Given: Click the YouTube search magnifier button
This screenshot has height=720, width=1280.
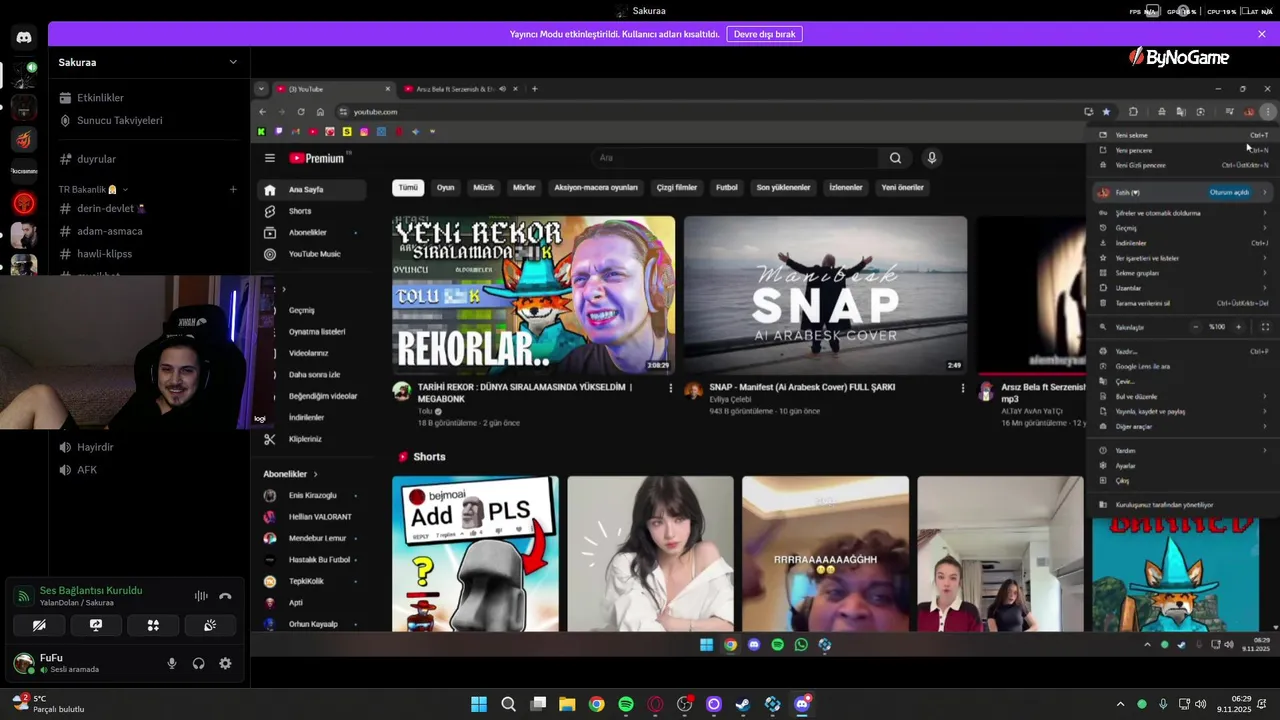Looking at the screenshot, I should point(895,158).
